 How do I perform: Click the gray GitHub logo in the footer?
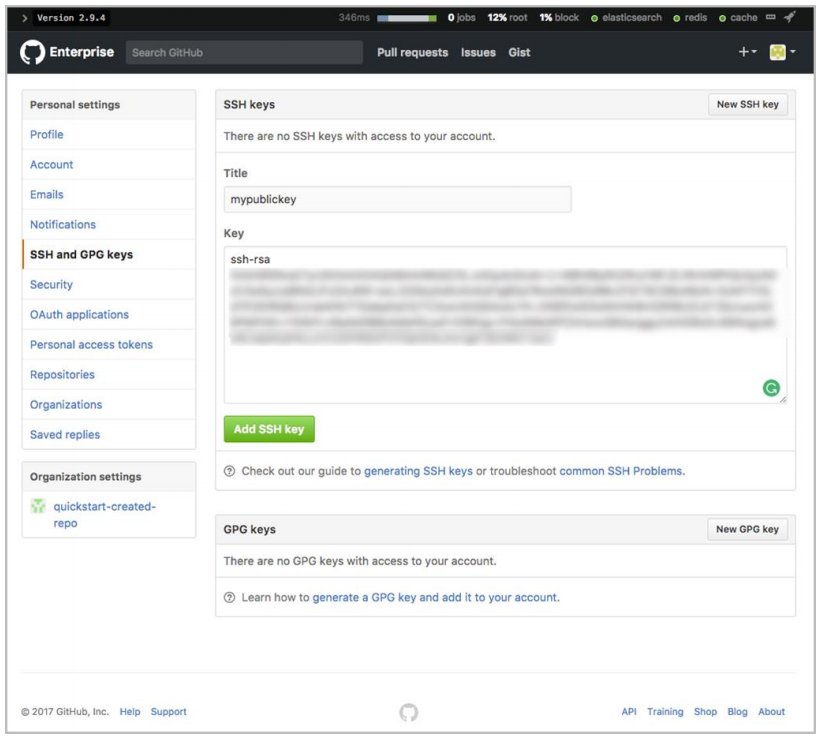(408, 712)
